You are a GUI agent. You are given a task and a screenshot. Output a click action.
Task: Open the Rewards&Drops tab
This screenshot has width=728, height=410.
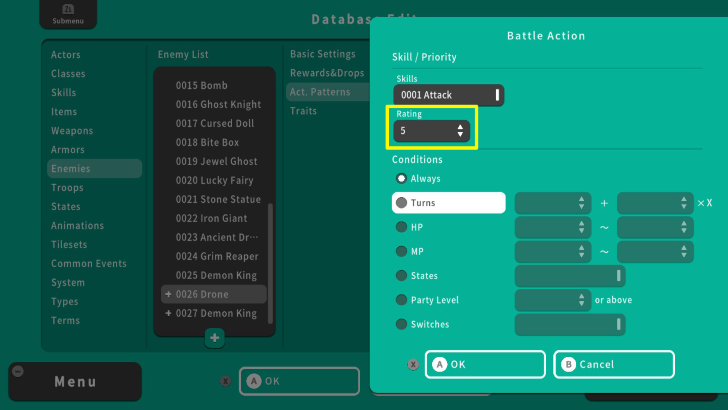(327, 73)
